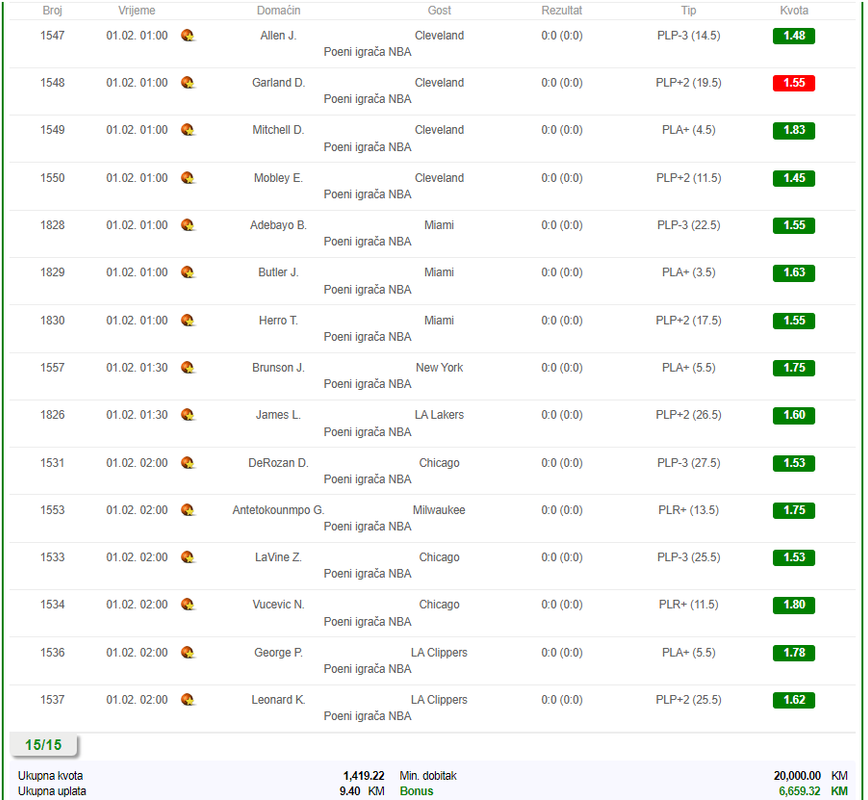Click the Gost column header
Viewport: 868px width, 800px height.
tap(439, 11)
